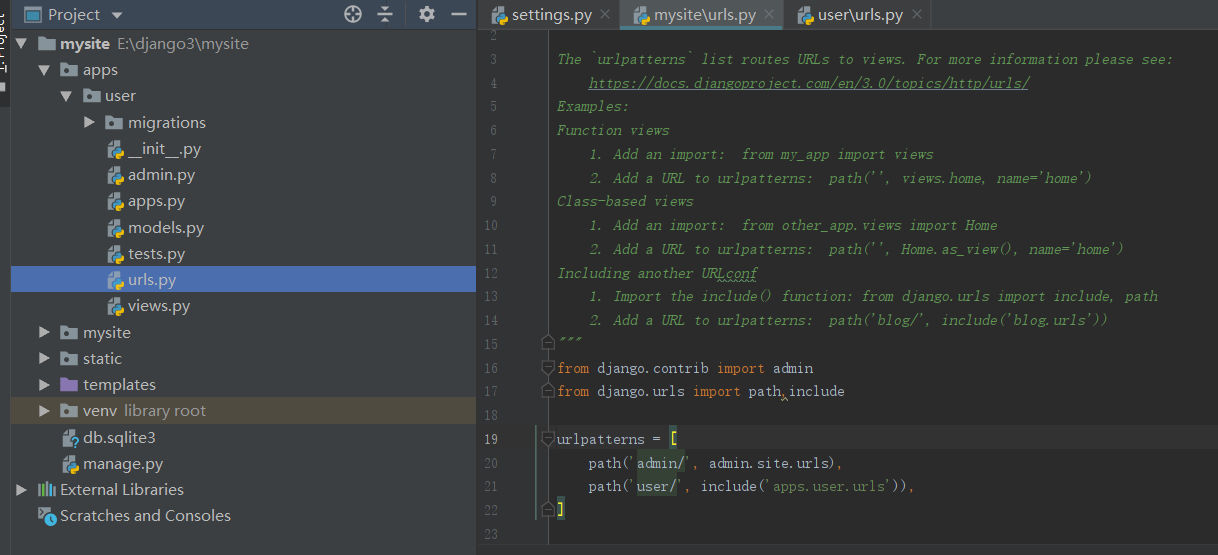The image size is (1218, 555).
Task: Select apps.py file
Action: pos(157,201)
